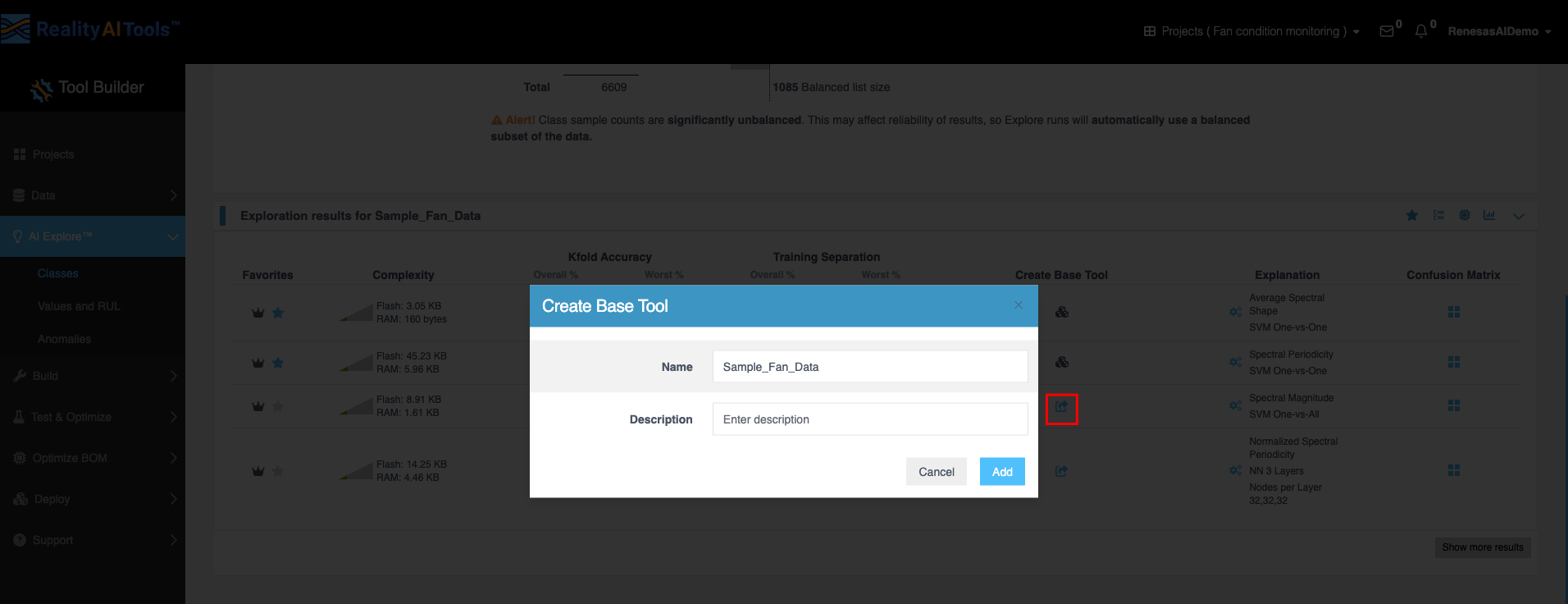The height and width of the screenshot is (604, 1568).
Task: Click the crown icon in Flash 14.25 KB row
Action: click(x=258, y=471)
